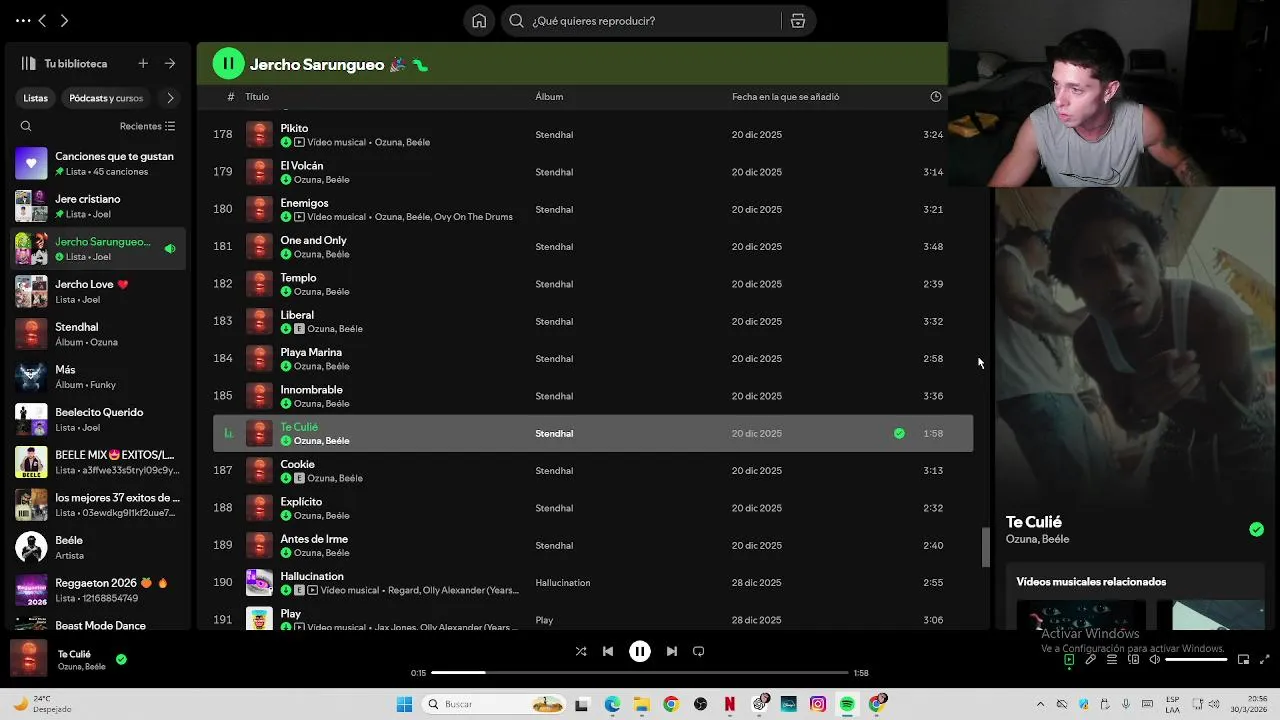
Task: Go to Spotify home
Action: coord(479,21)
